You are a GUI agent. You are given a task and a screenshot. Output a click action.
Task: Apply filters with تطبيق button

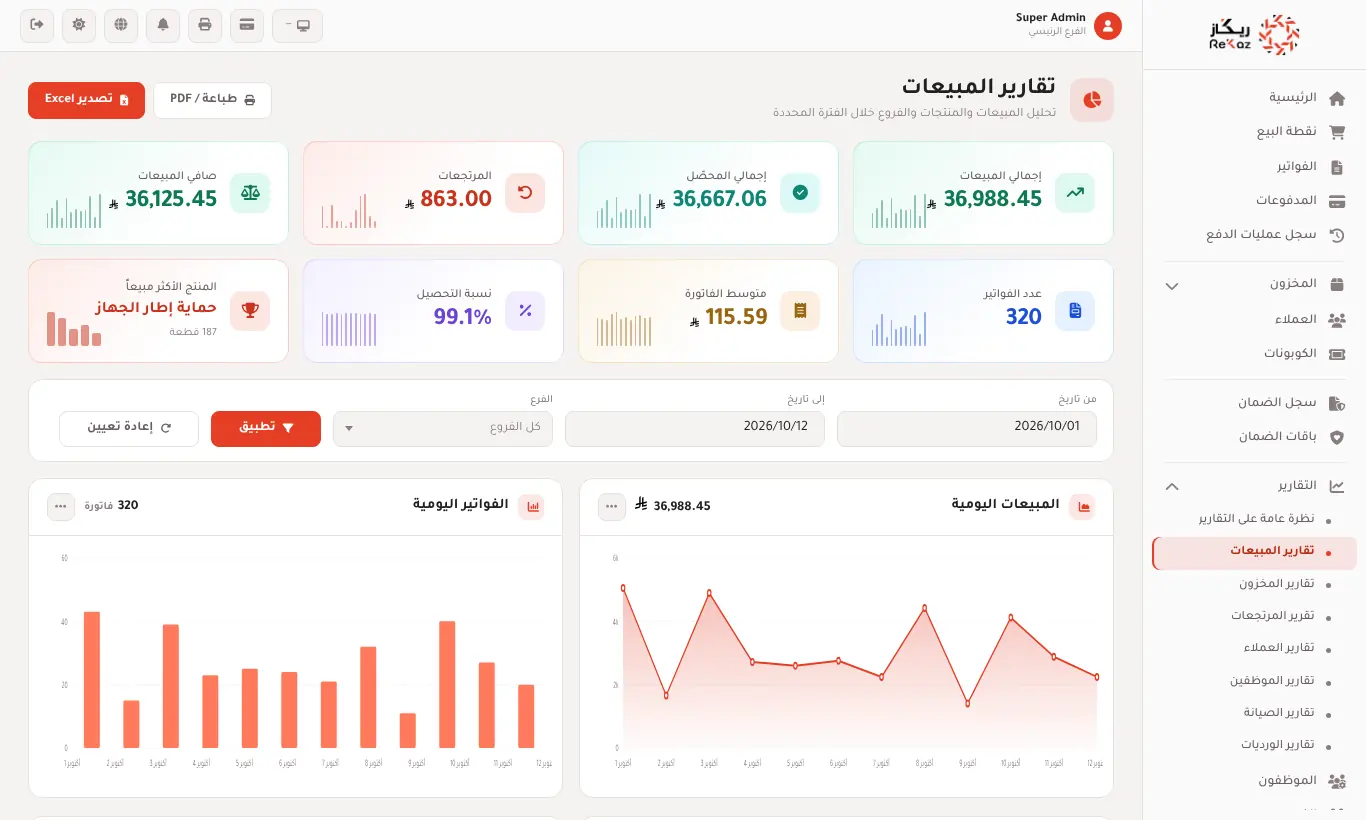coord(266,428)
